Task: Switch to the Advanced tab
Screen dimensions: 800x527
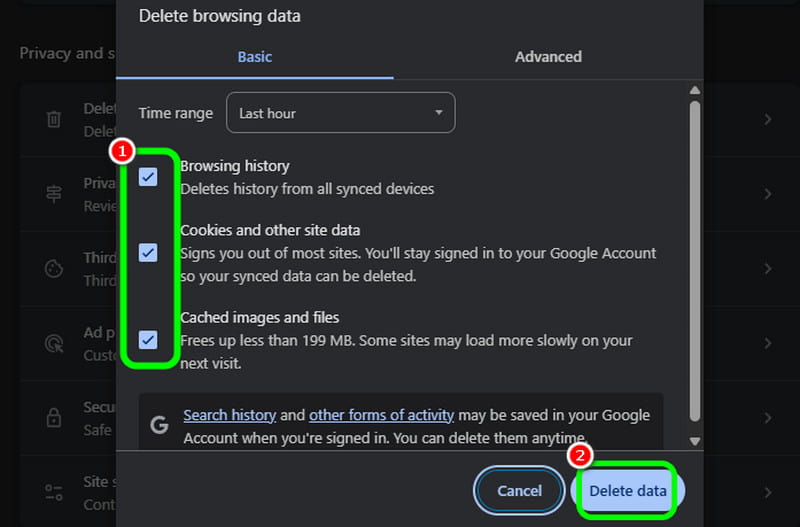Action: point(548,57)
